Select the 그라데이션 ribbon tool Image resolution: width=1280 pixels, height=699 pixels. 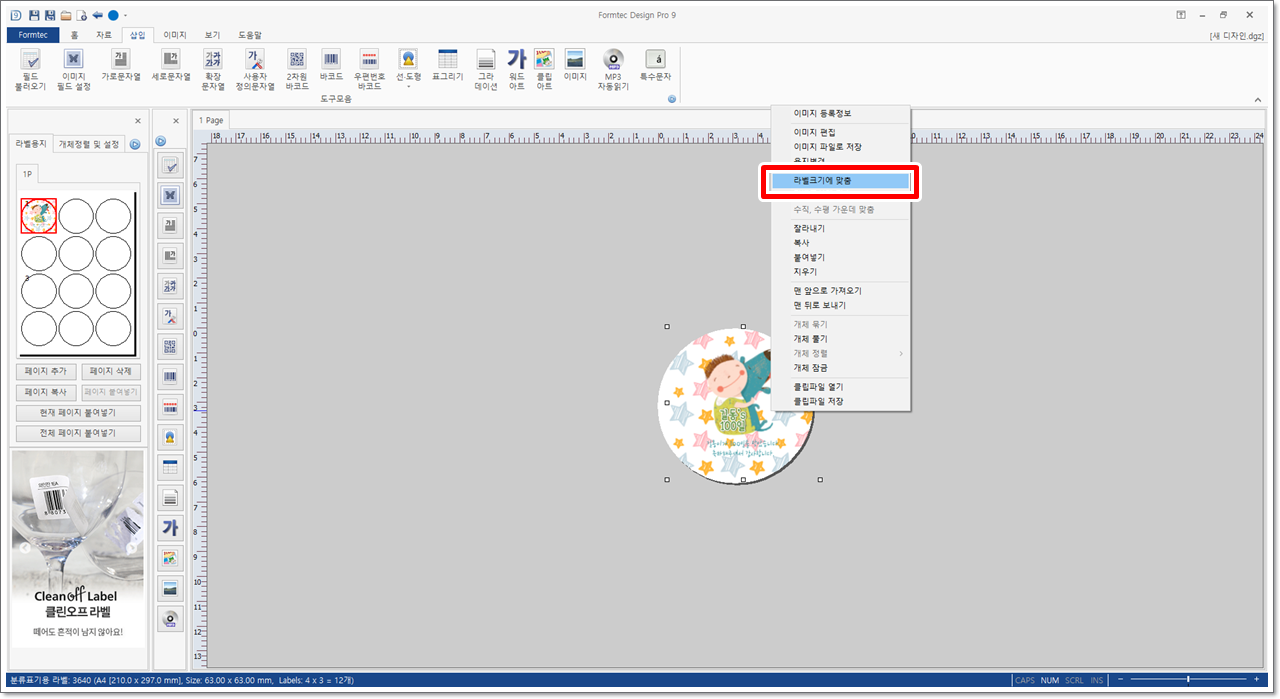click(x=486, y=69)
